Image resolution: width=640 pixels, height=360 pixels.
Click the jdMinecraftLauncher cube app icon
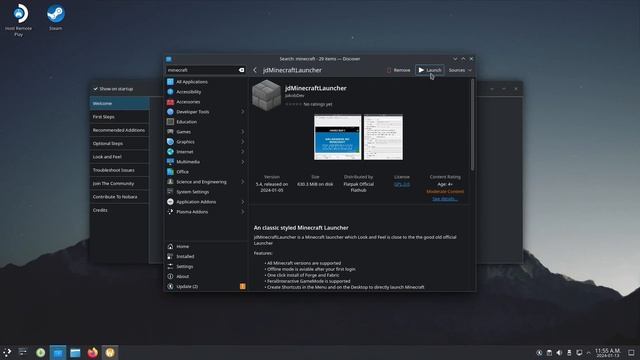point(266,96)
